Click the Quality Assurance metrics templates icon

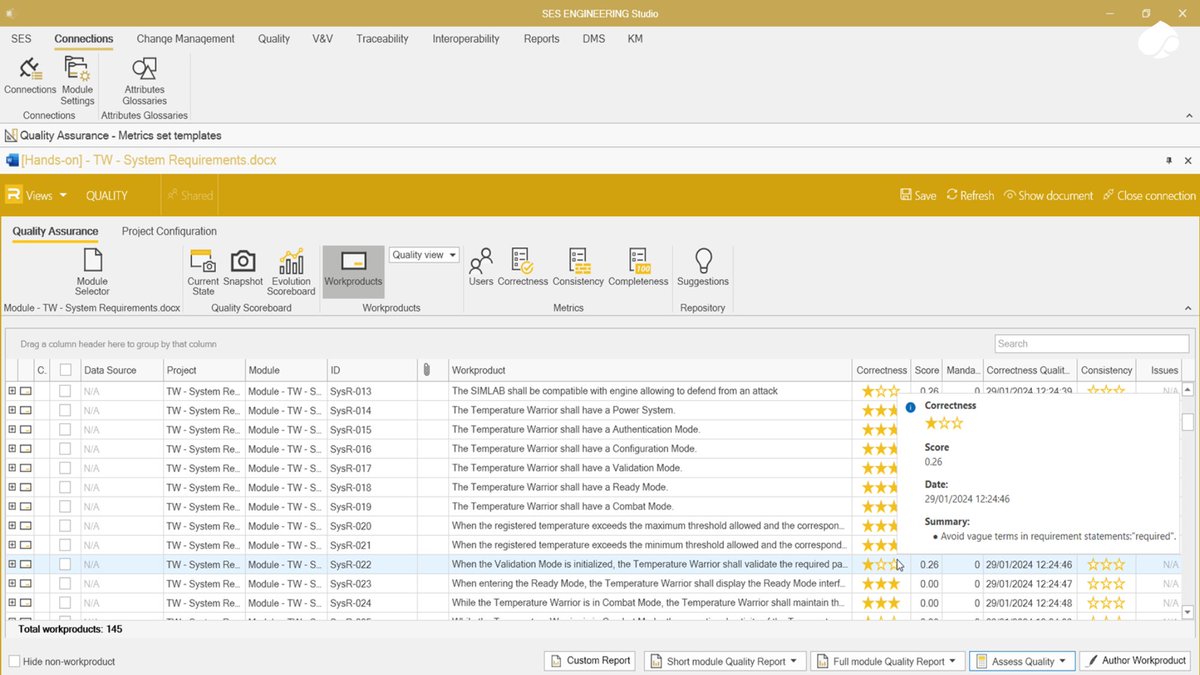[11, 135]
